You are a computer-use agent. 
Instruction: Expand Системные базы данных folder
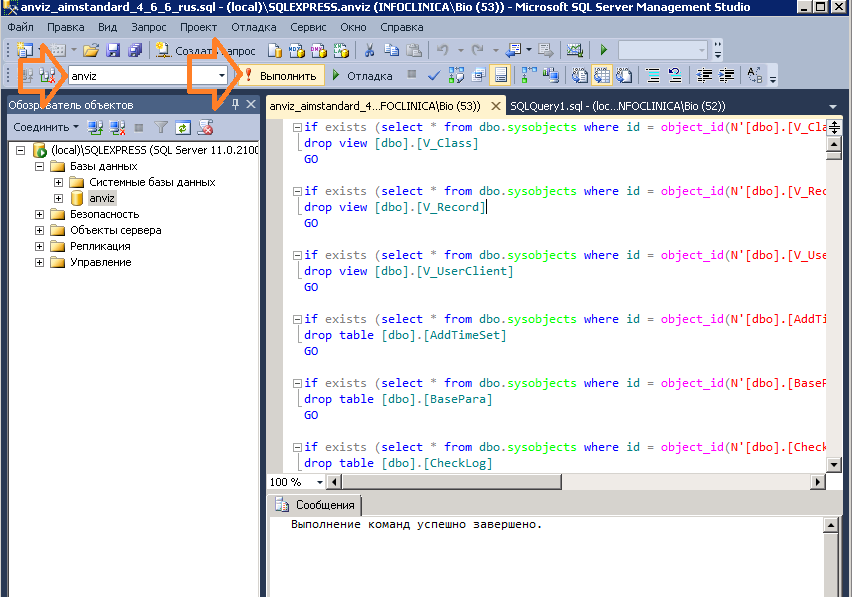(x=59, y=182)
